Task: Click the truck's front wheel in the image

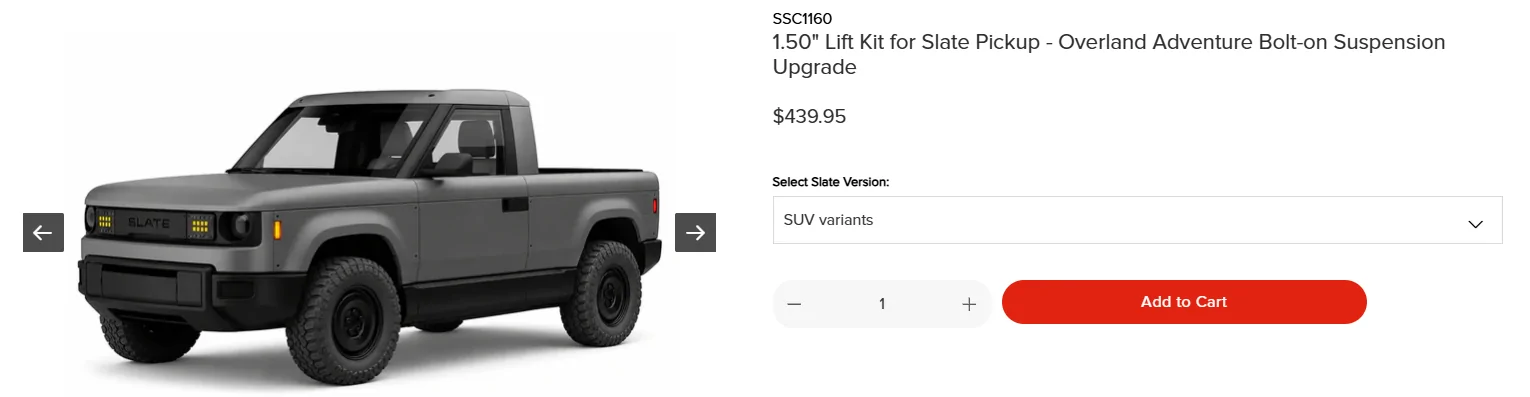Action: tap(343, 320)
